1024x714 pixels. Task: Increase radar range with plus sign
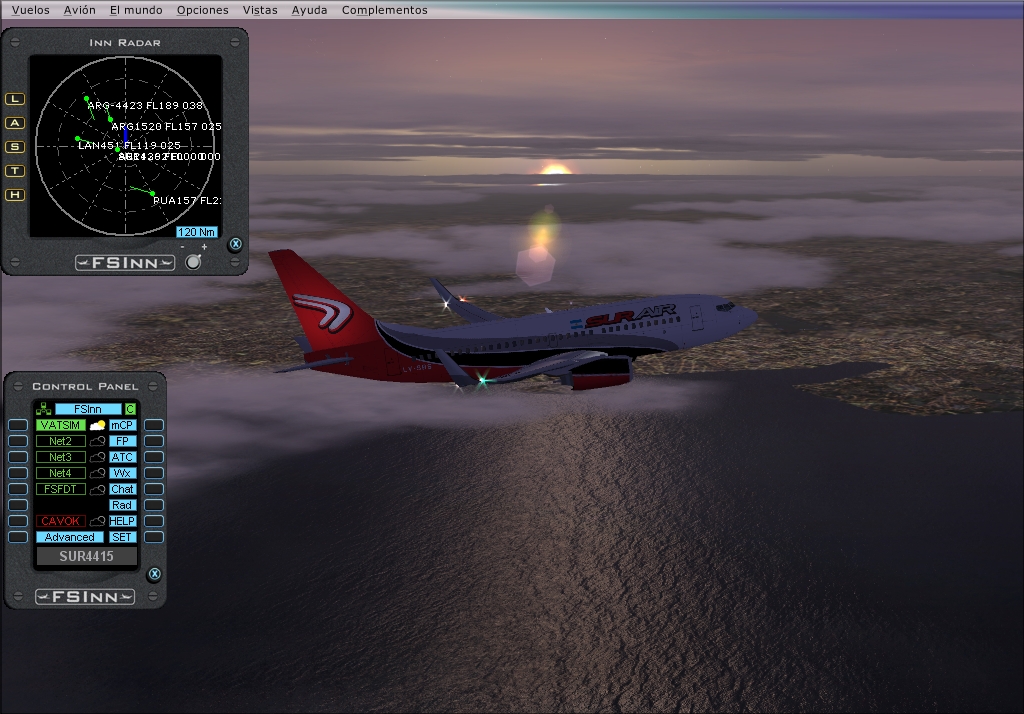[204, 247]
